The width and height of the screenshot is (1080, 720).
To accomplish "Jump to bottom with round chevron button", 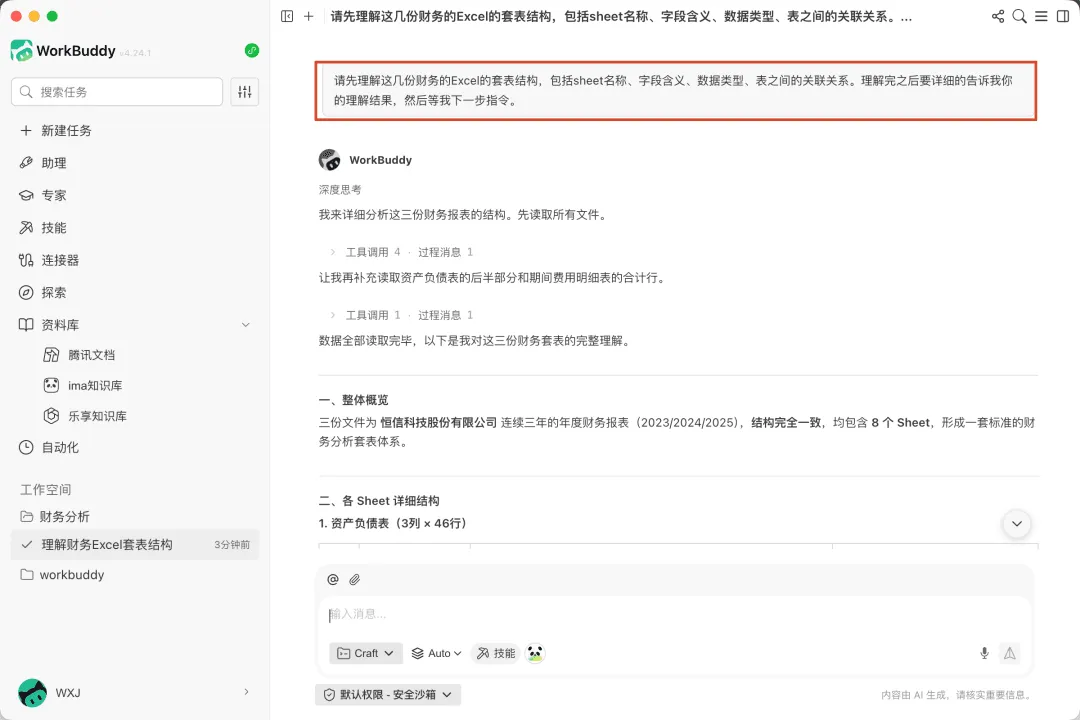I will coord(1017,524).
